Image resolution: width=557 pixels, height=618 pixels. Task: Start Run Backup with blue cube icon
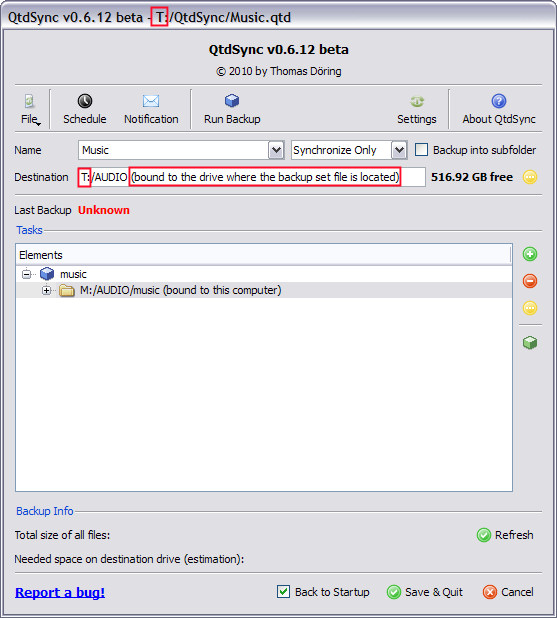point(232,101)
